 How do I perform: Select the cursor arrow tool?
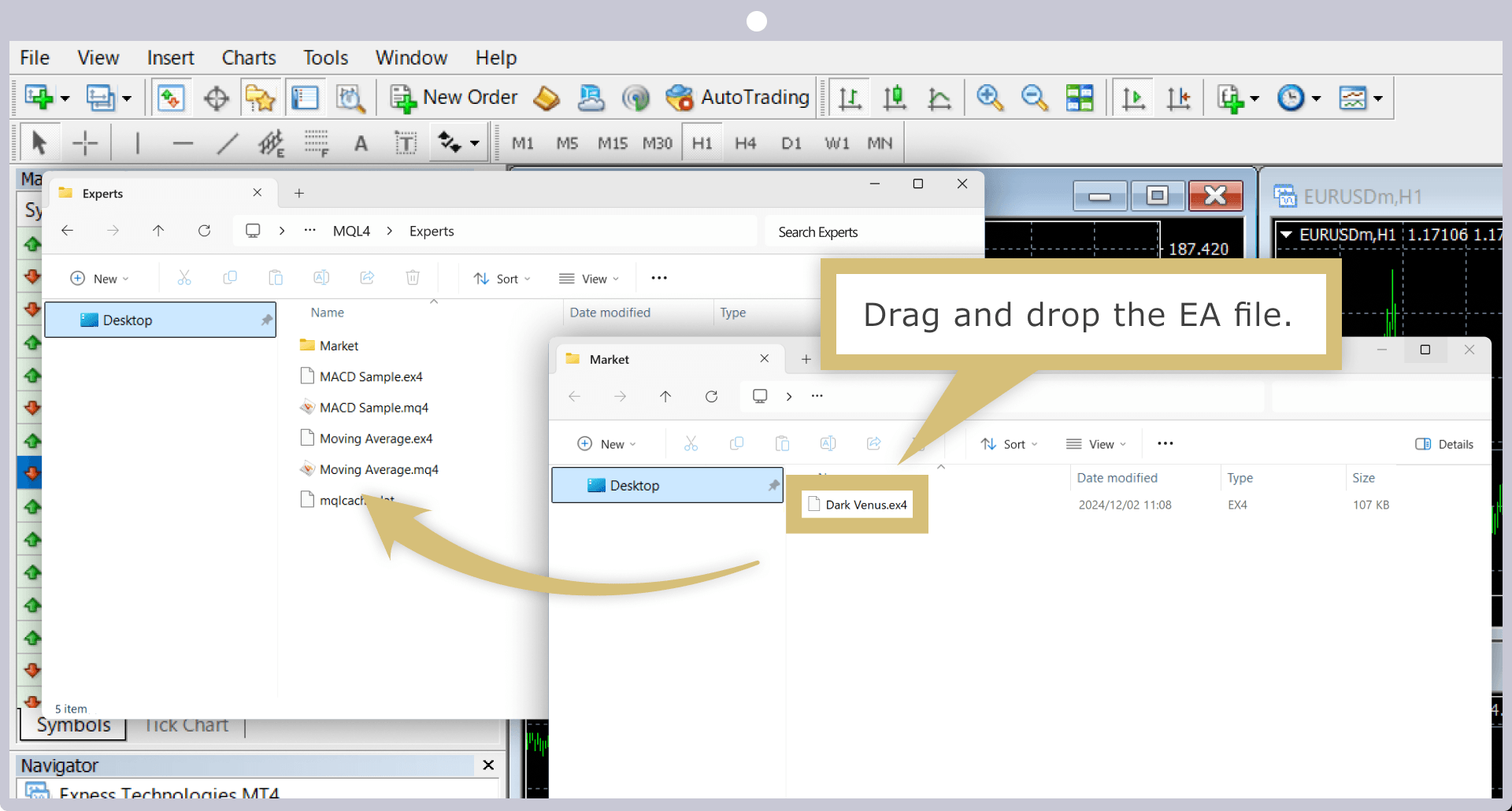pyautogui.click(x=39, y=143)
